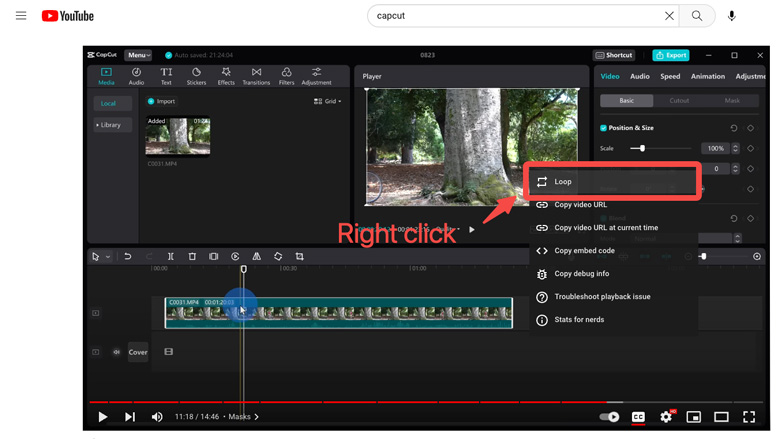The image size is (780, 439).
Task: Mute the video with the speaker icon
Action: tap(157, 417)
